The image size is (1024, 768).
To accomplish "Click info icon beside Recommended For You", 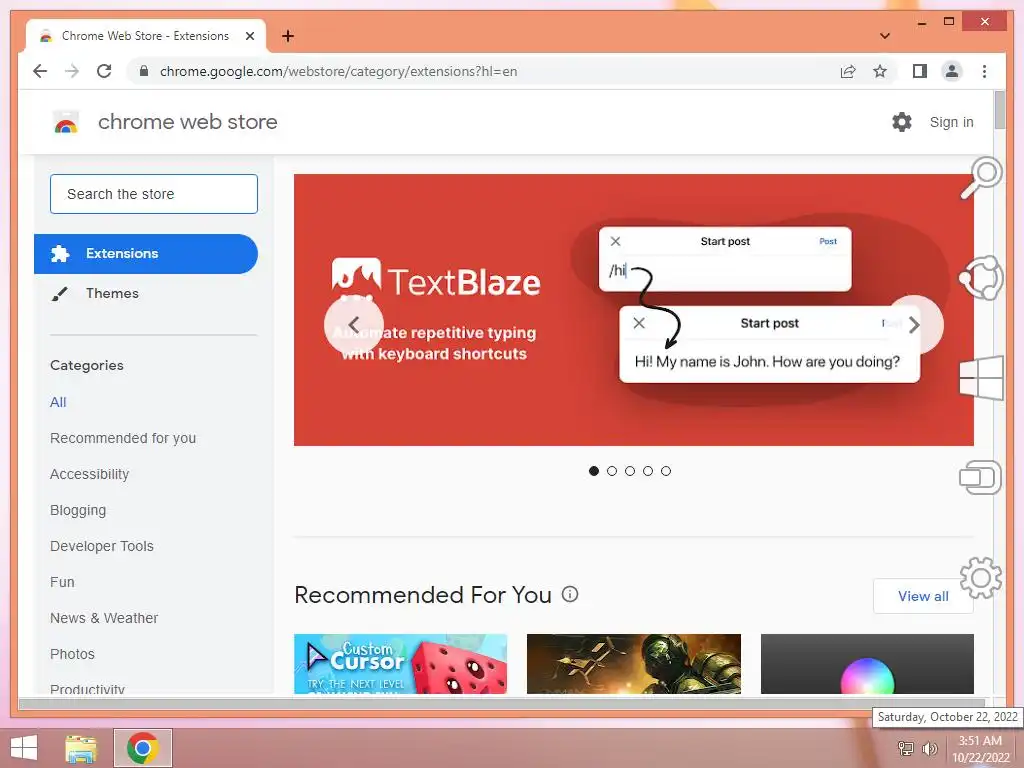I will tap(570, 594).
